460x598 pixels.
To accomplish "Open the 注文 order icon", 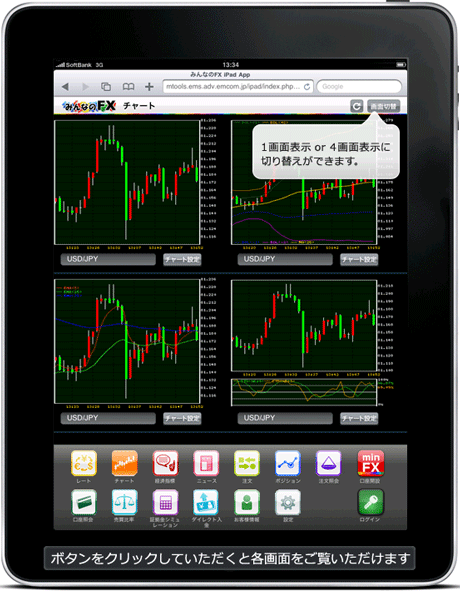I will (247, 463).
